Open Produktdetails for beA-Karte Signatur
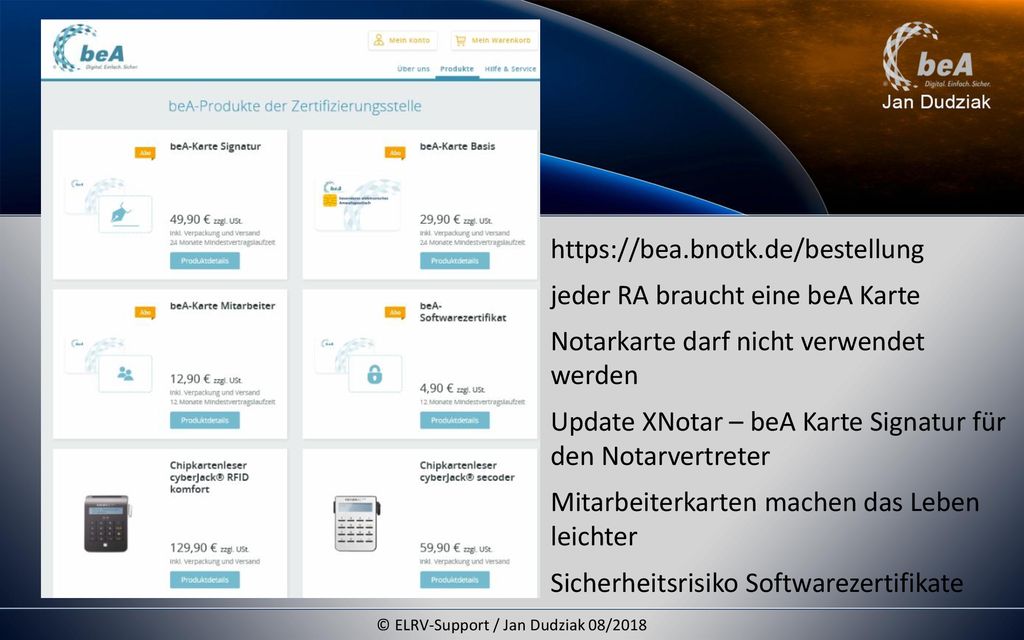Viewport: 1024px width, 640px height. point(205,261)
